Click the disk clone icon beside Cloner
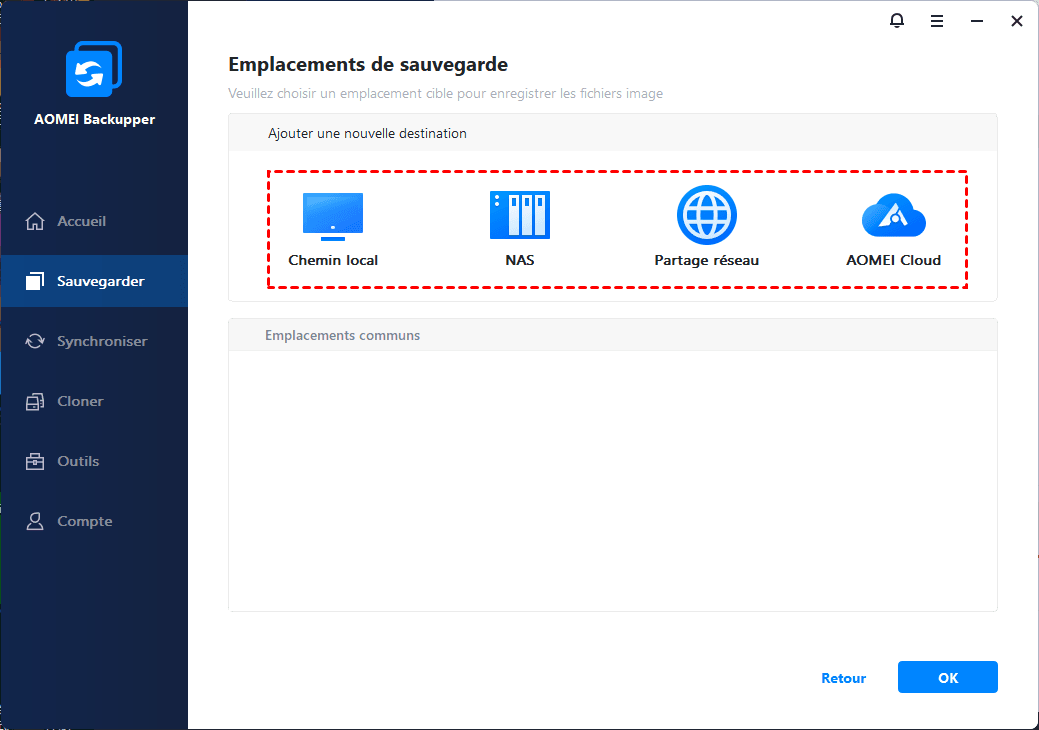The width and height of the screenshot is (1039, 730). 35,401
